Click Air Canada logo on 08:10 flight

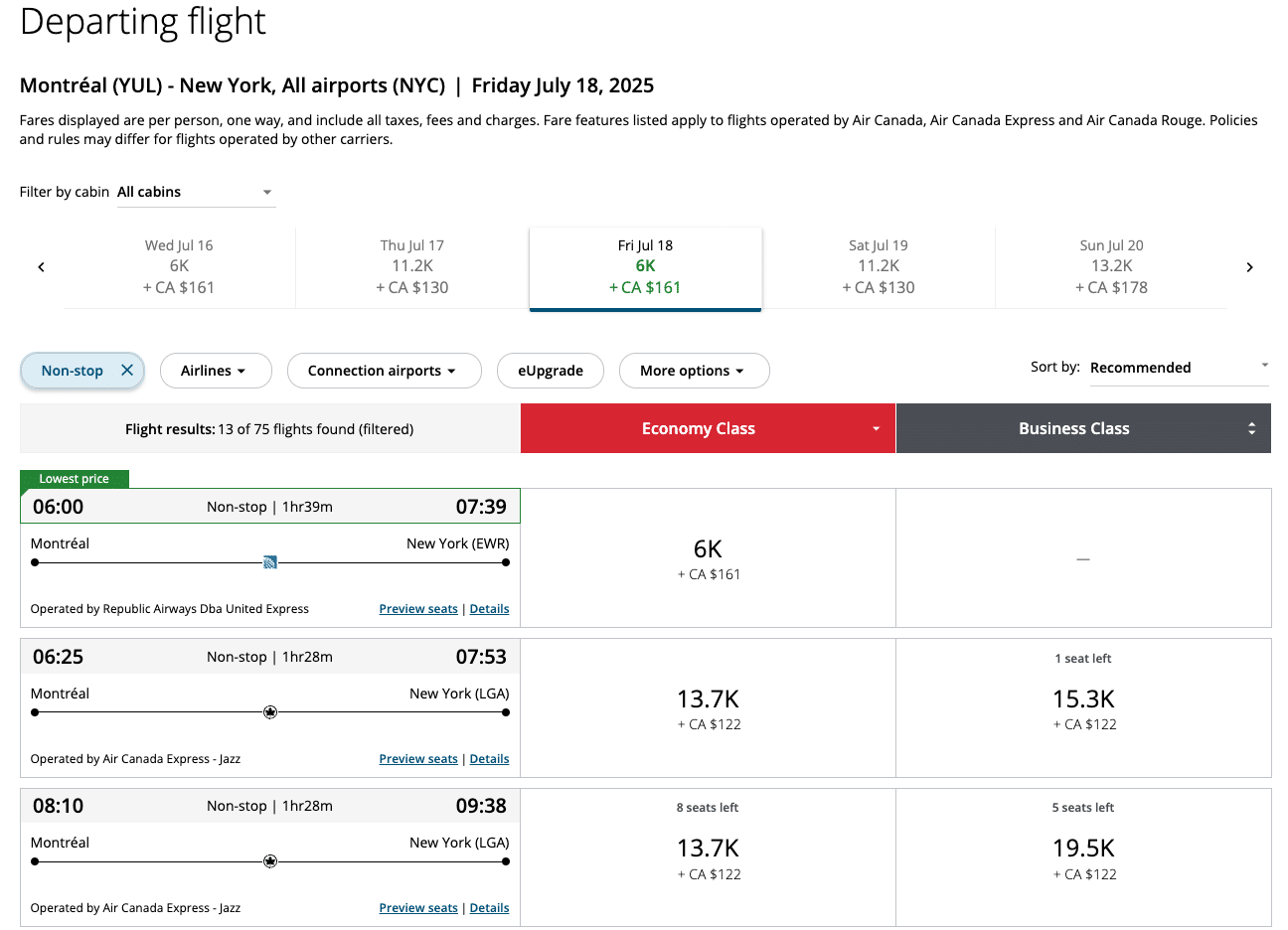[x=270, y=861]
